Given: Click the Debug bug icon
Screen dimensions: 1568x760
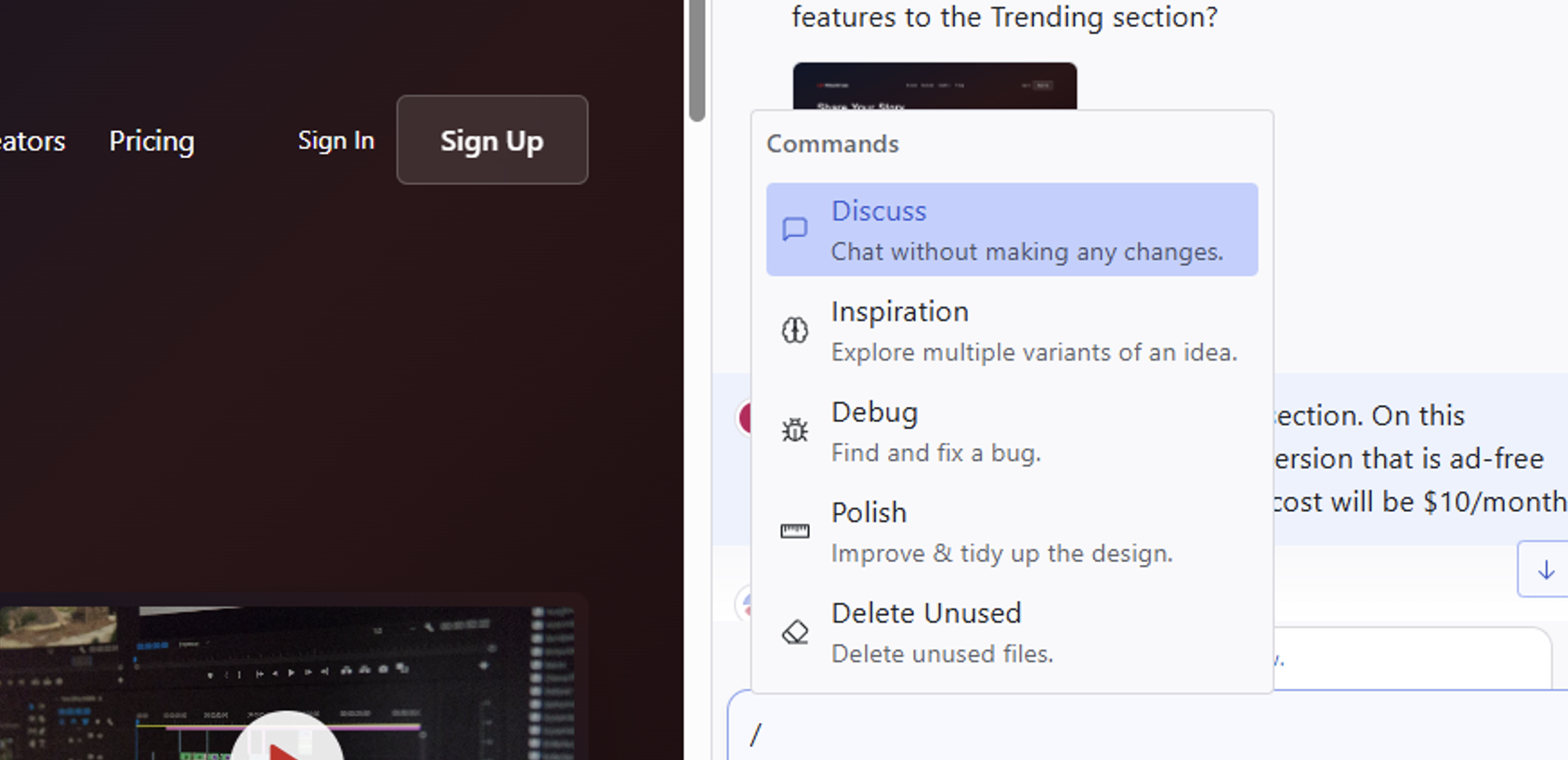Looking at the screenshot, I should 794,430.
